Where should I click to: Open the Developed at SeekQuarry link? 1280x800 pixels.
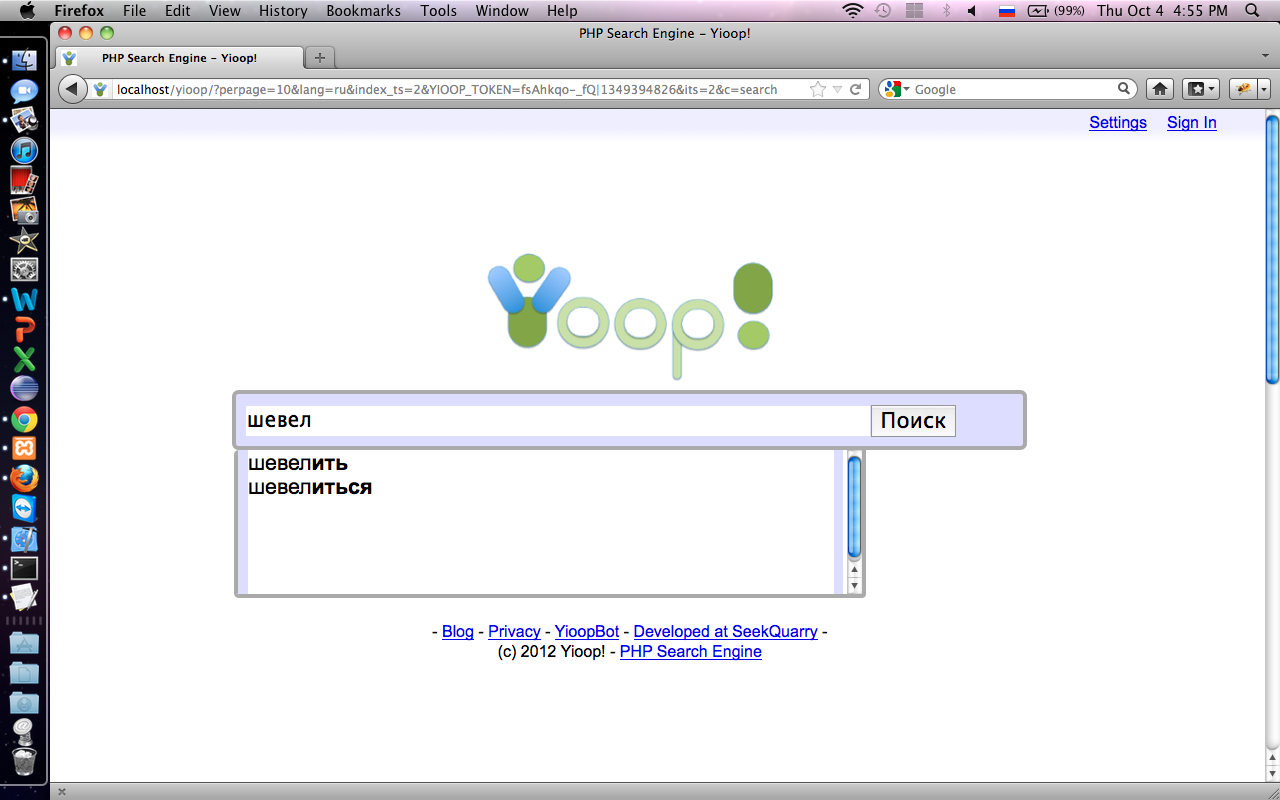tap(726, 632)
